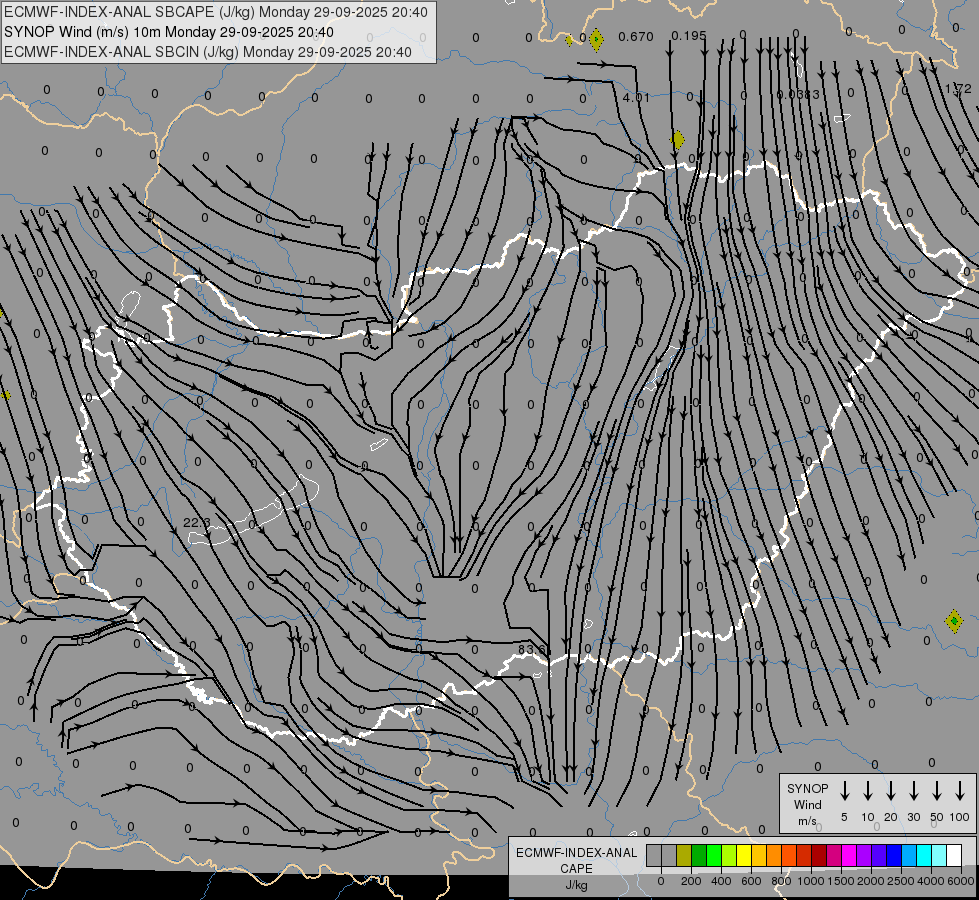Viewport: 979px width, 900px height.
Task: Click the 4.01 value on the map
Action: click(635, 98)
